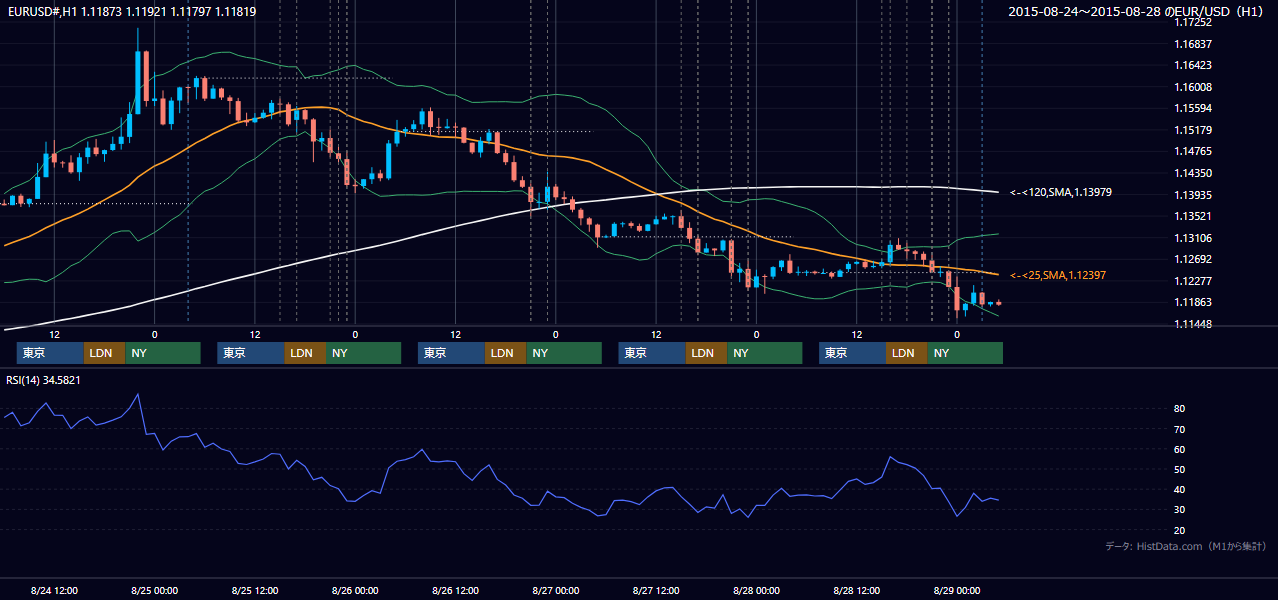Screen dimensions: 1278x600
Task: Select the RSI scale value 50
Action: [1180, 469]
